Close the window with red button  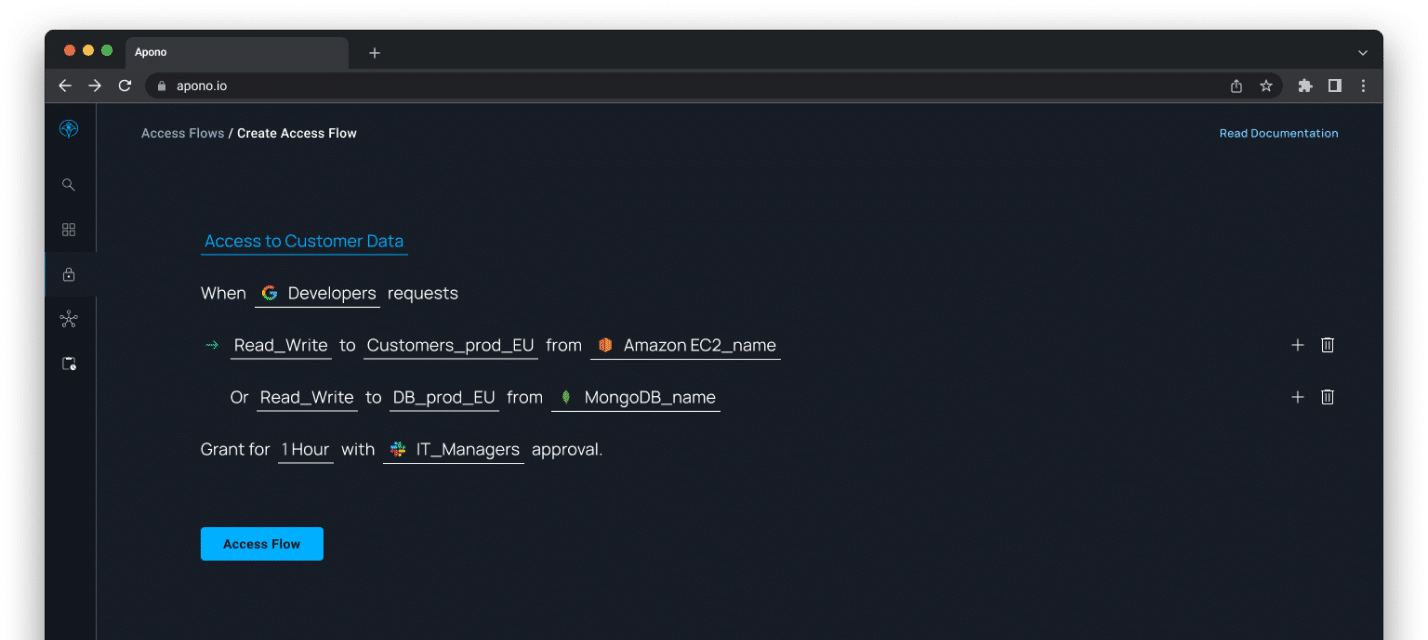pos(70,51)
